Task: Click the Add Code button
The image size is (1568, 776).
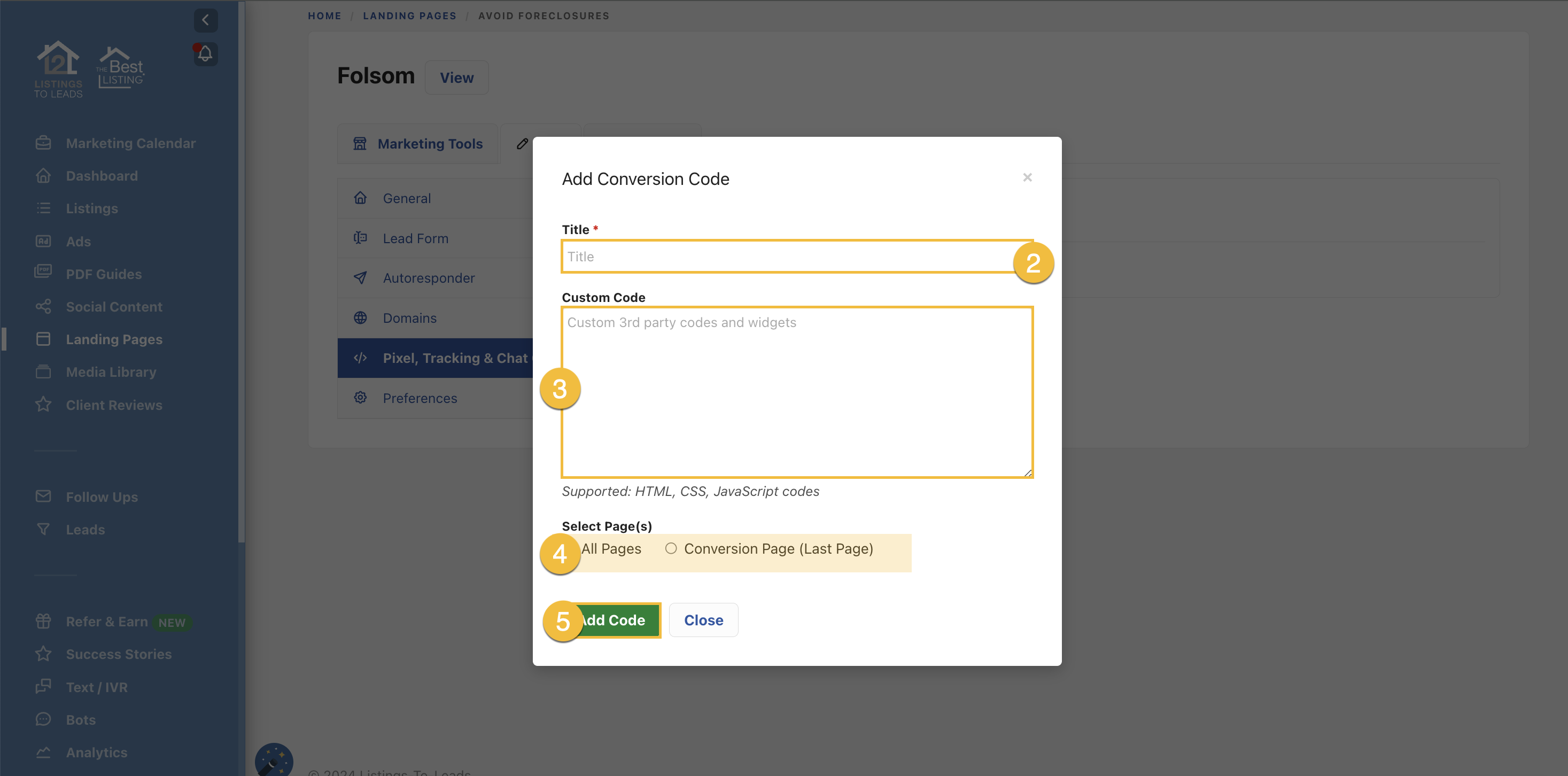Action: click(616, 619)
